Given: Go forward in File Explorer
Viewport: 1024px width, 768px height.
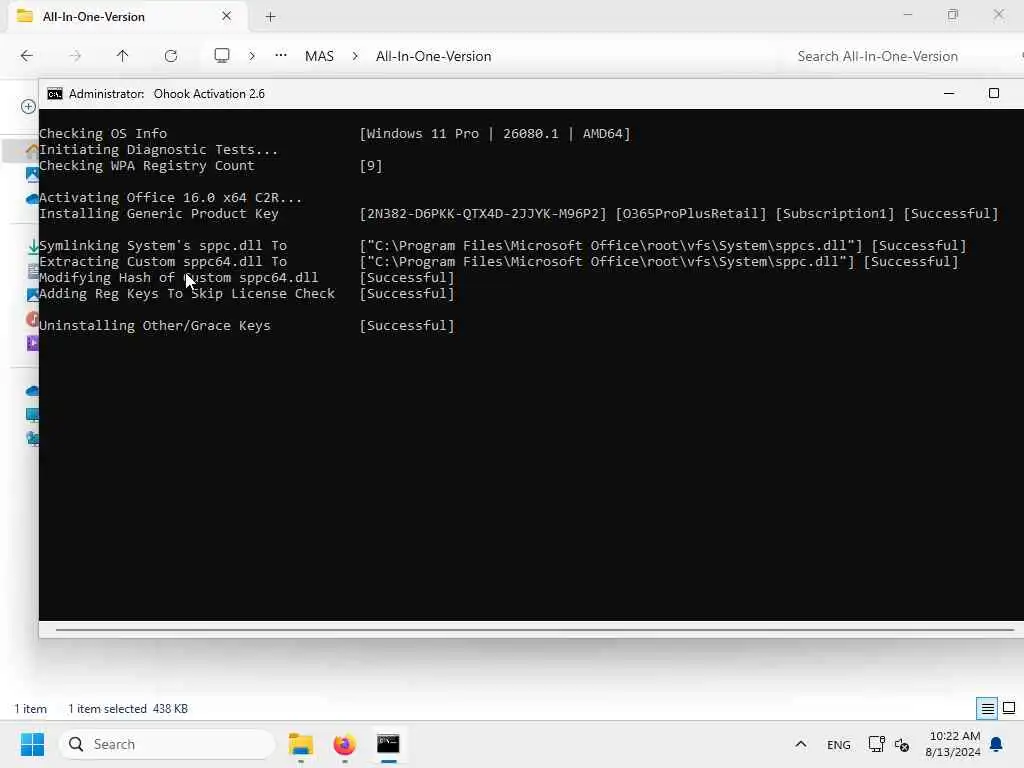Looking at the screenshot, I should 75,56.
